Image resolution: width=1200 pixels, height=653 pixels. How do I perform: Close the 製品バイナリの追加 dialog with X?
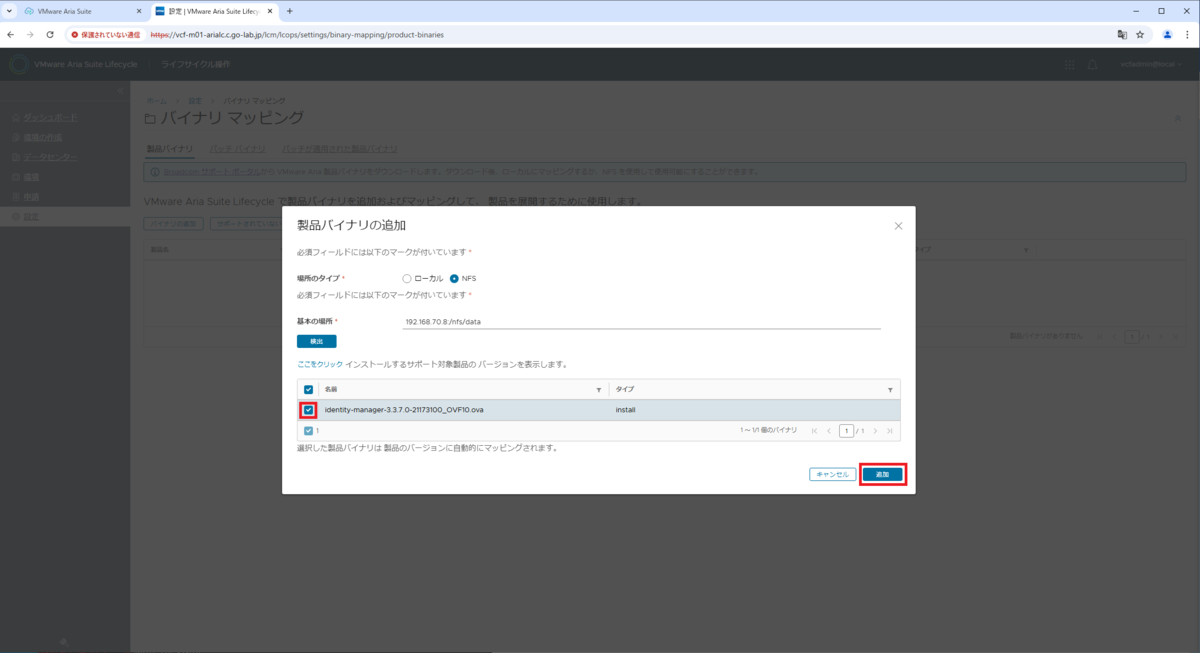[x=897, y=226]
